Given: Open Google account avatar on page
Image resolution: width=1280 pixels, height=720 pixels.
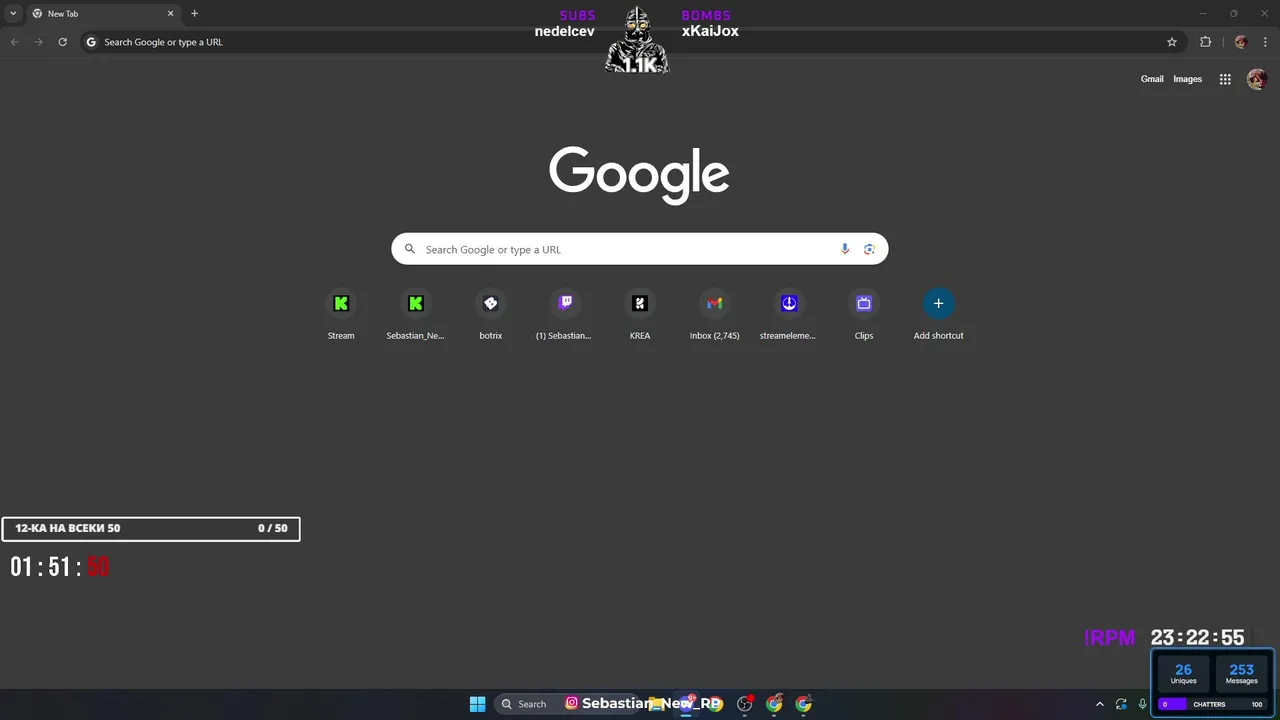Looking at the screenshot, I should pyautogui.click(x=1257, y=79).
